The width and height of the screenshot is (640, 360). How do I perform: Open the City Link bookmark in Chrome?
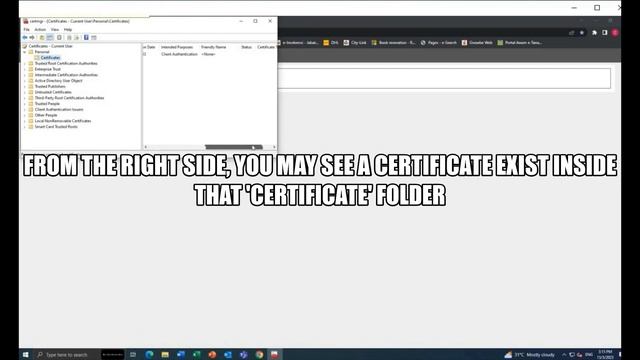pos(355,42)
